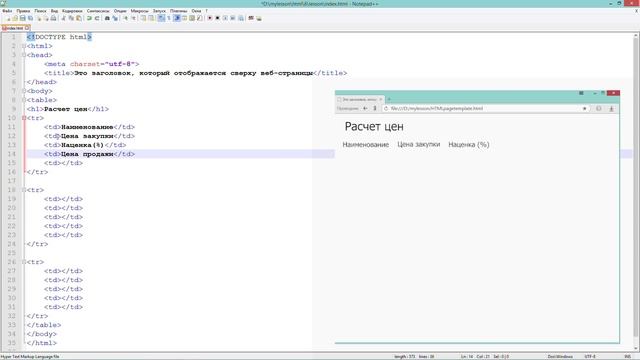Start macro recording with the red button
640x360 pixels.
click(x=210, y=18)
